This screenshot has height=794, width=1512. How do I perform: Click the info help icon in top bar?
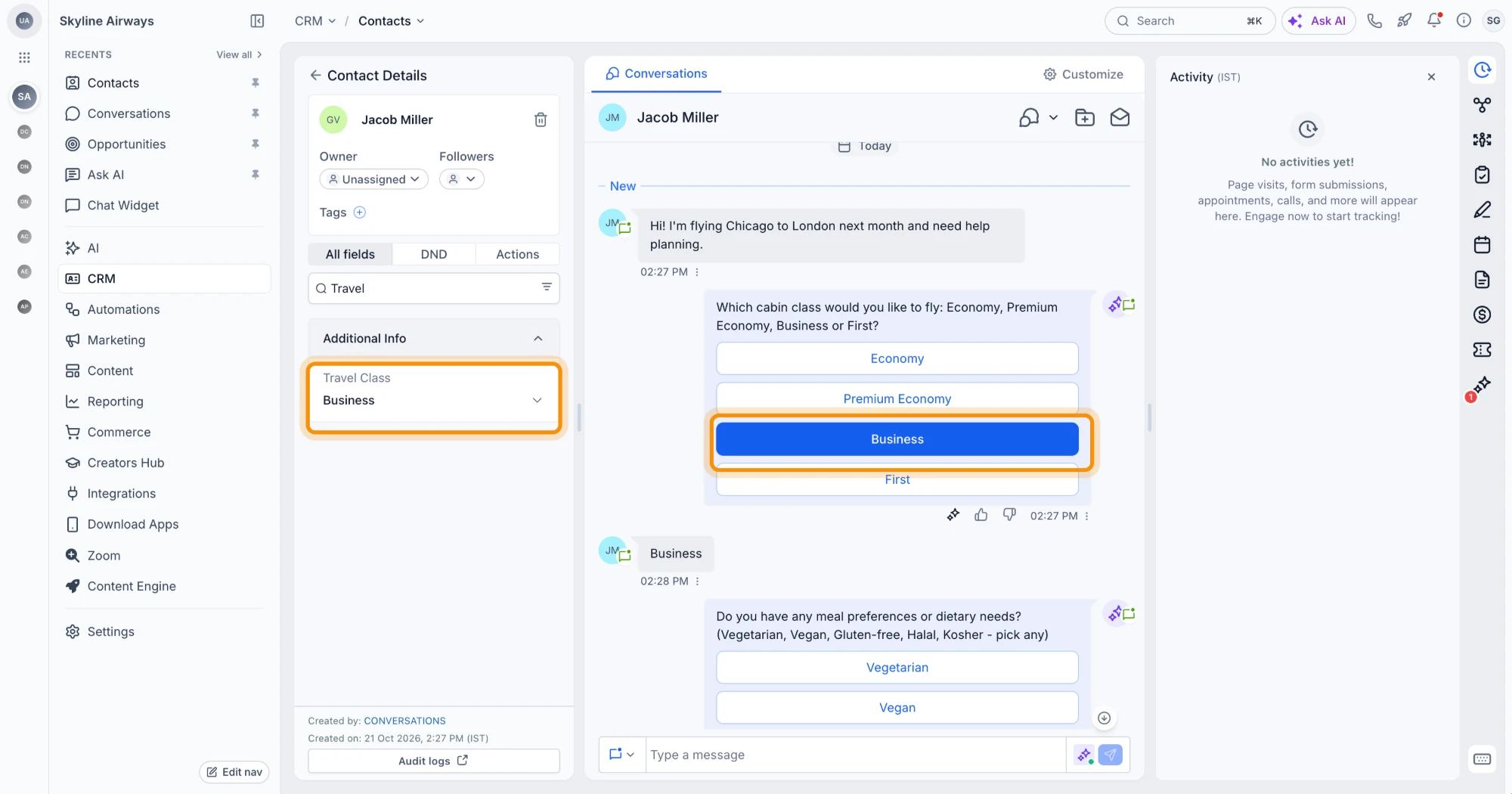1464,21
